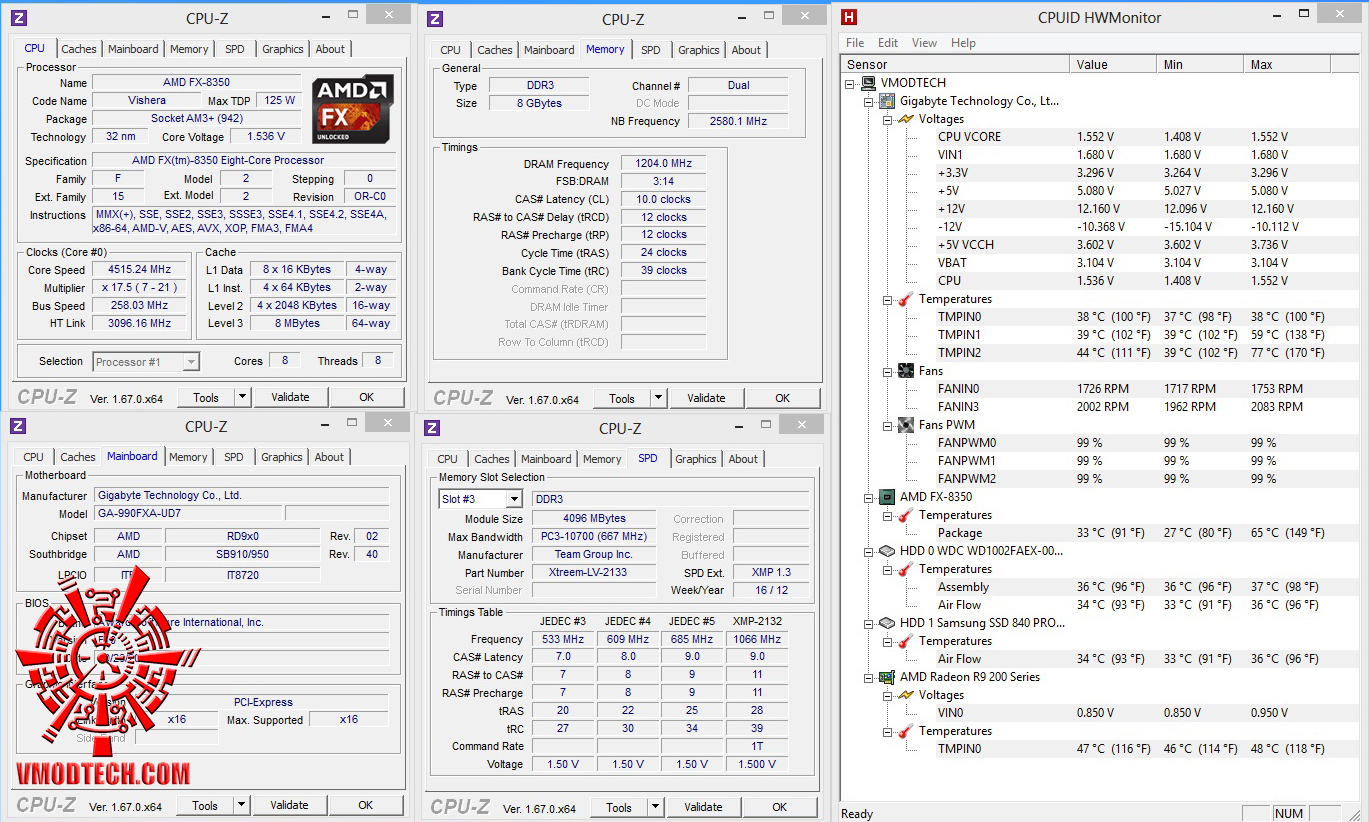Click the chip icon beside AMD FX-8350 in HWMonitor
The height and width of the screenshot is (822, 1369).
pyautogui.click(x=888, y=497)
